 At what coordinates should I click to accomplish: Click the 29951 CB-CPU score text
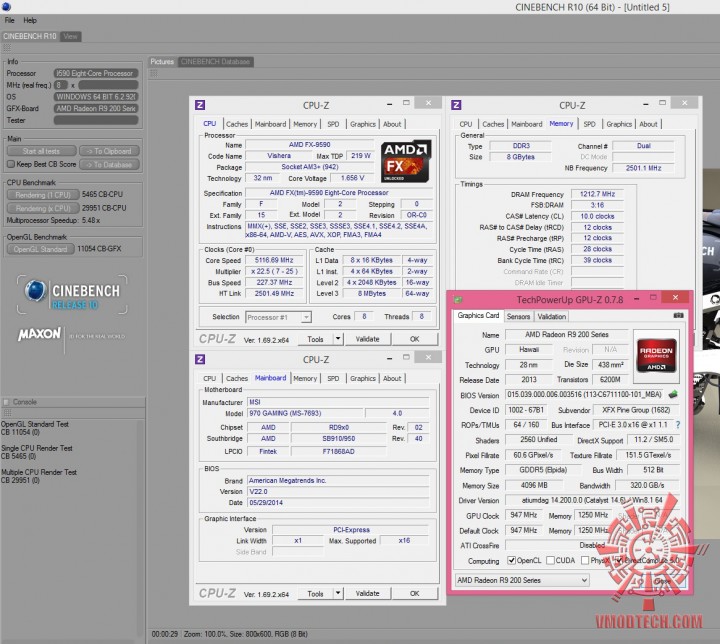pyautogui.click(x=104, y=208)
